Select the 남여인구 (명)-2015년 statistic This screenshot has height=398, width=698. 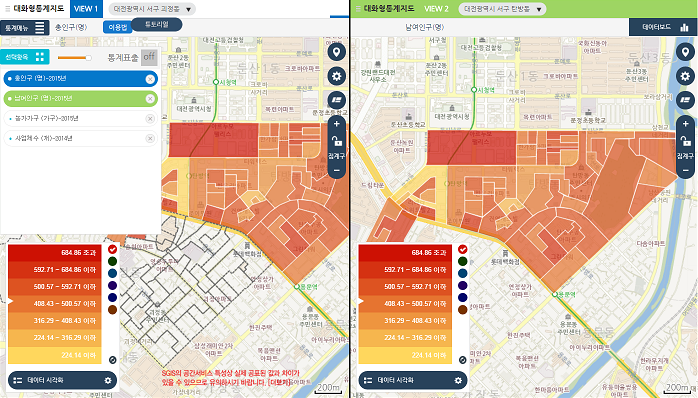pyautogui.click(x=80, y=99)
